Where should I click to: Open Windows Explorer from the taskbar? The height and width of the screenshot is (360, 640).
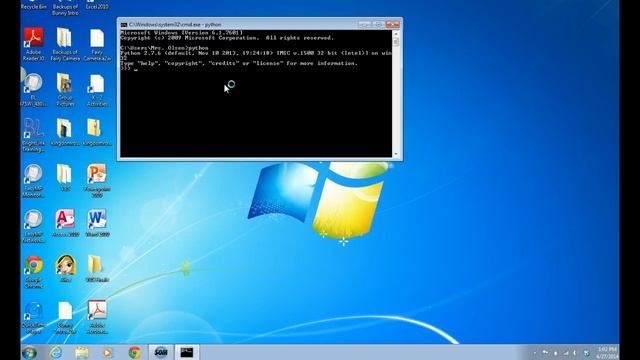tap(82, 352)
